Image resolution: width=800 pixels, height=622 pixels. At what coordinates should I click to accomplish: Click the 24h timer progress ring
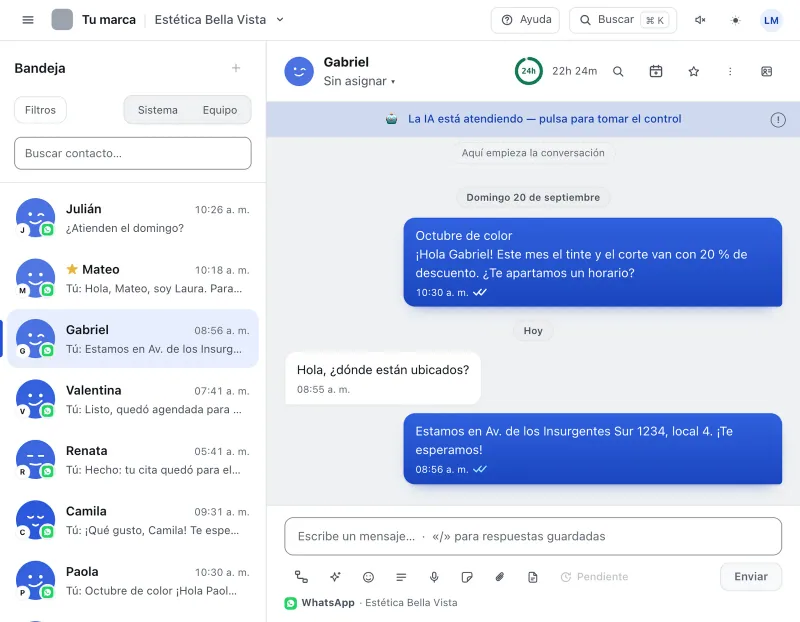(x=528, y=71)
